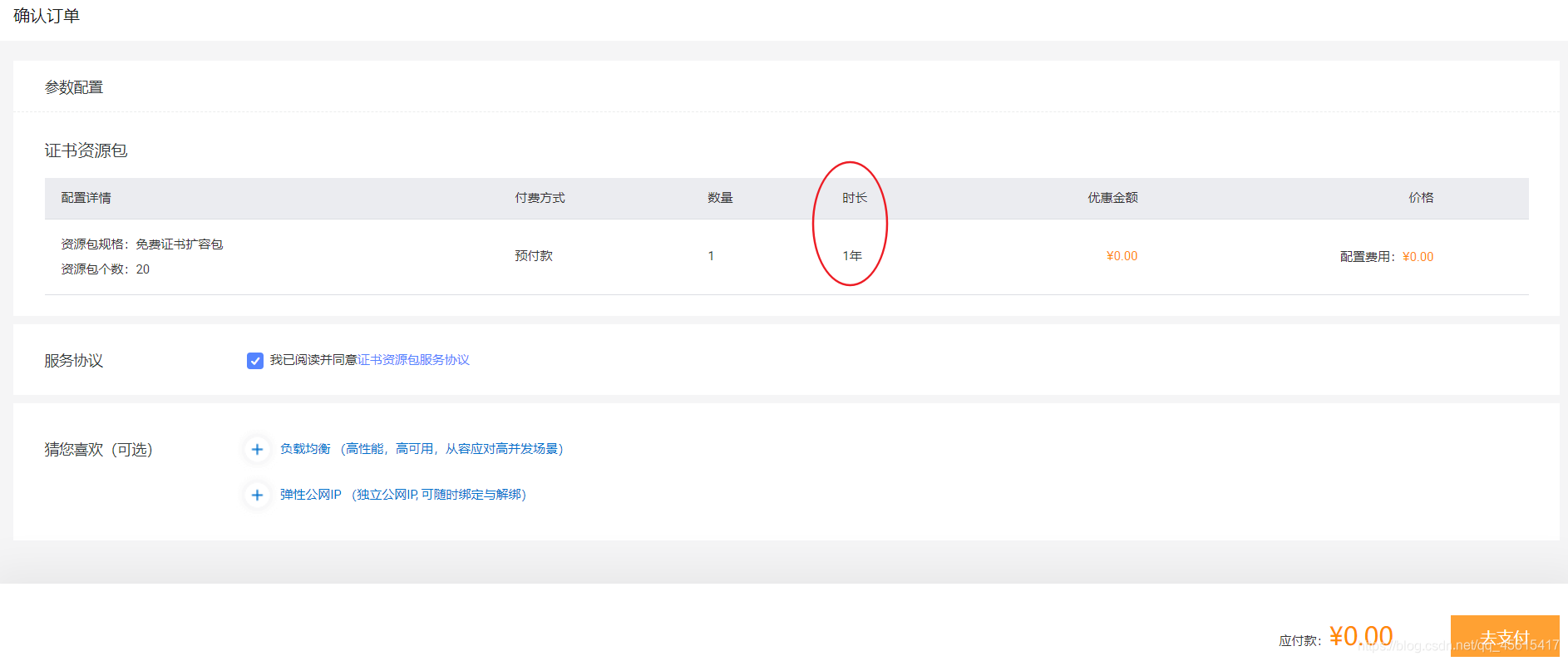Add the 弹性公网IP plus icon
The image size is (1568, 661).
coord(257,495)
